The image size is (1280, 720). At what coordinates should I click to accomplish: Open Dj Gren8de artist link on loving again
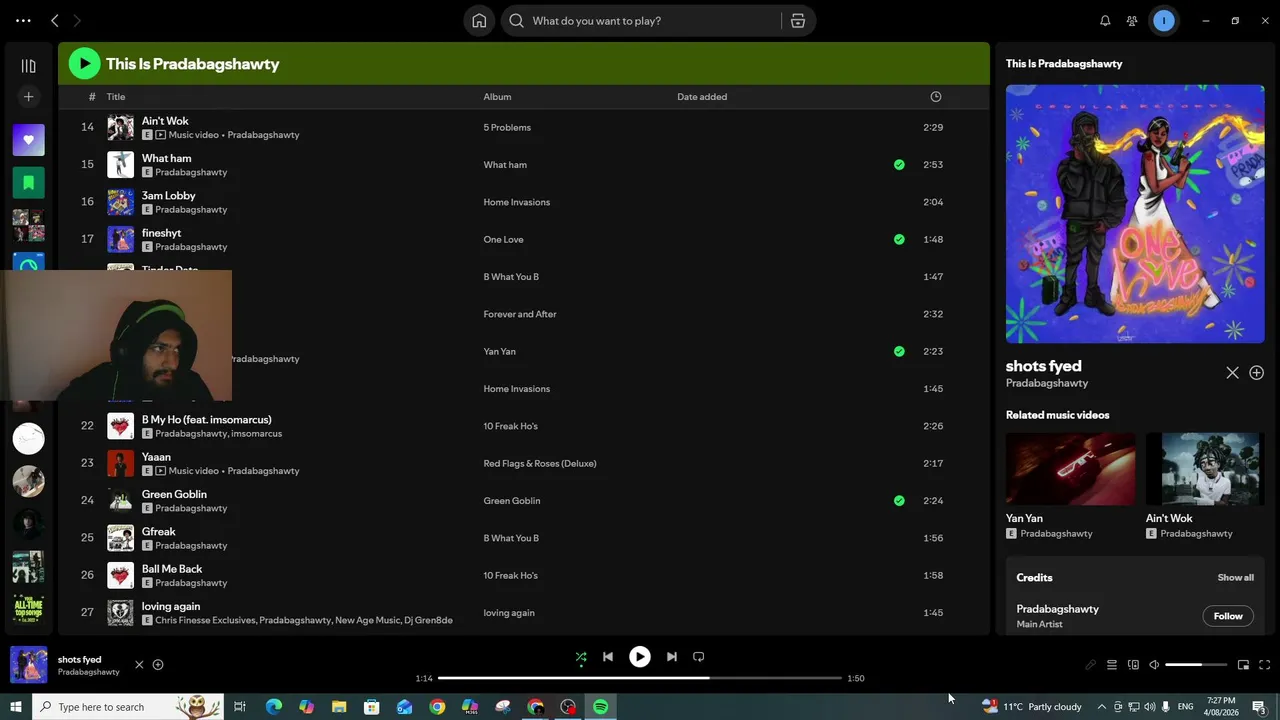(428, 621)
